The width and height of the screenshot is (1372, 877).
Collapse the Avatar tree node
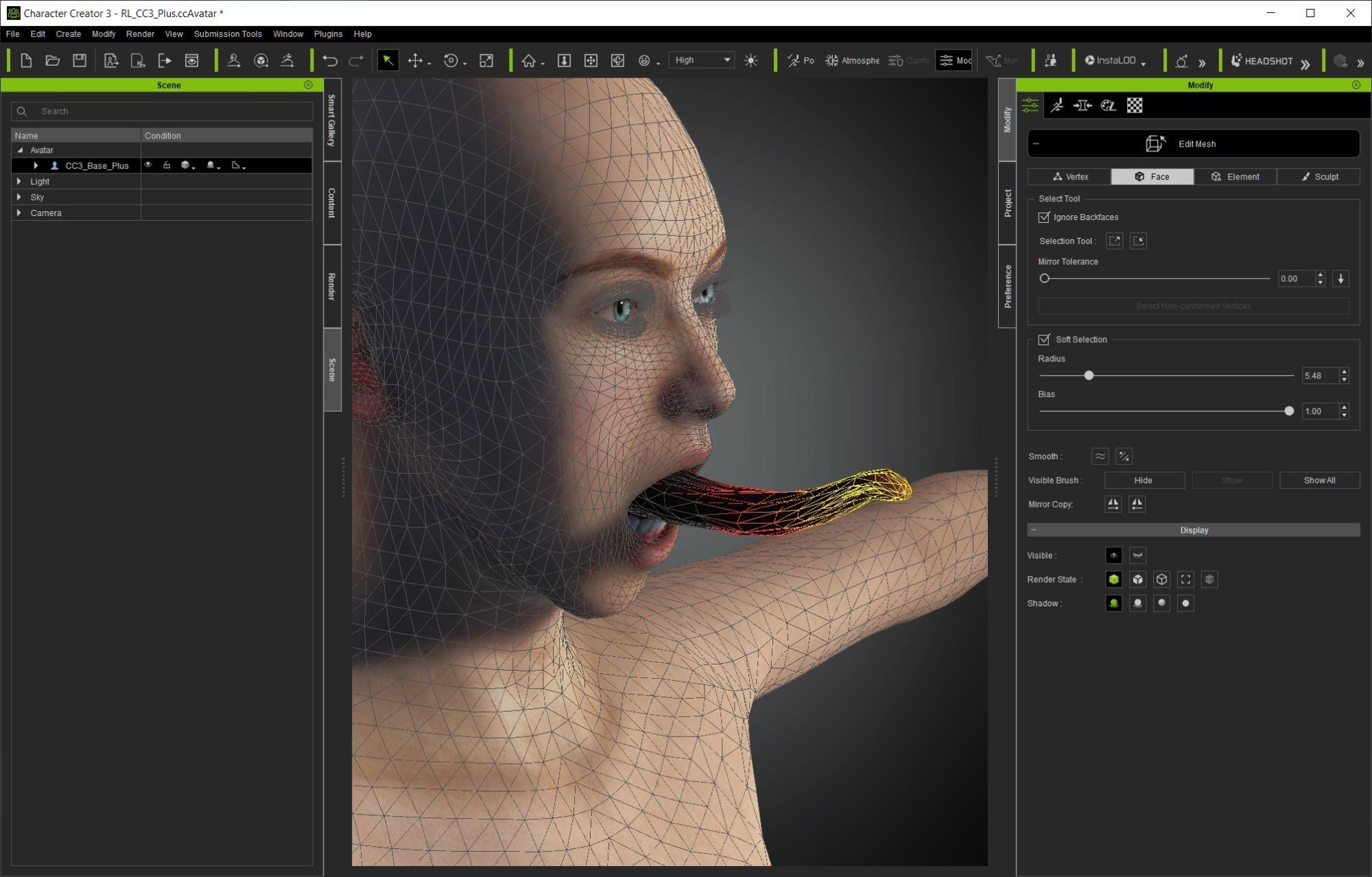[x=20, y=150]
